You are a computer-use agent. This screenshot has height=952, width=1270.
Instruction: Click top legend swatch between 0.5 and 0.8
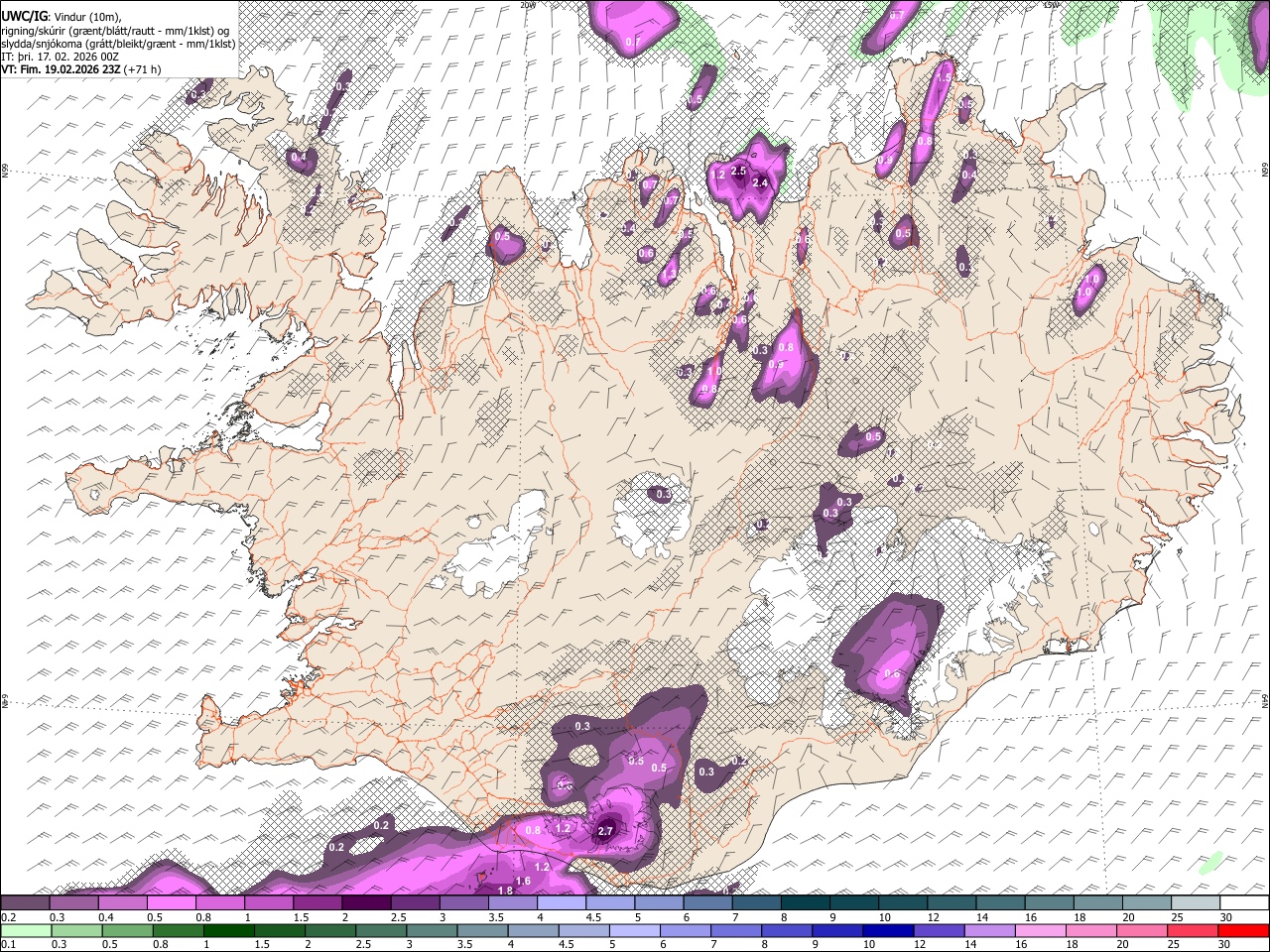click(x=171, y=902)
